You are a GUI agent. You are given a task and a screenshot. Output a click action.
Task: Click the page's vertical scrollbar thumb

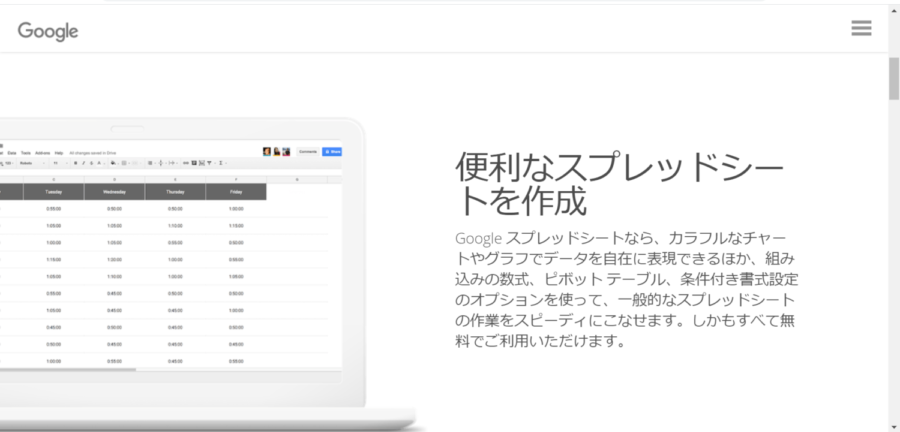coord(893,80)
